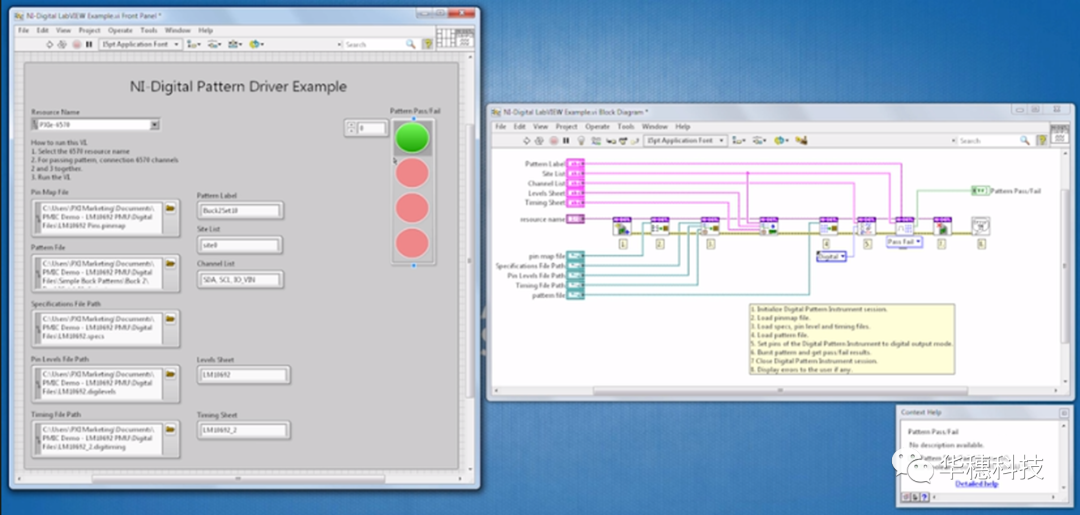Select Pattern Pass/Fail indicator terminal
The image size is (1080, 515).
pyautogui.click(x=980, y=191)
